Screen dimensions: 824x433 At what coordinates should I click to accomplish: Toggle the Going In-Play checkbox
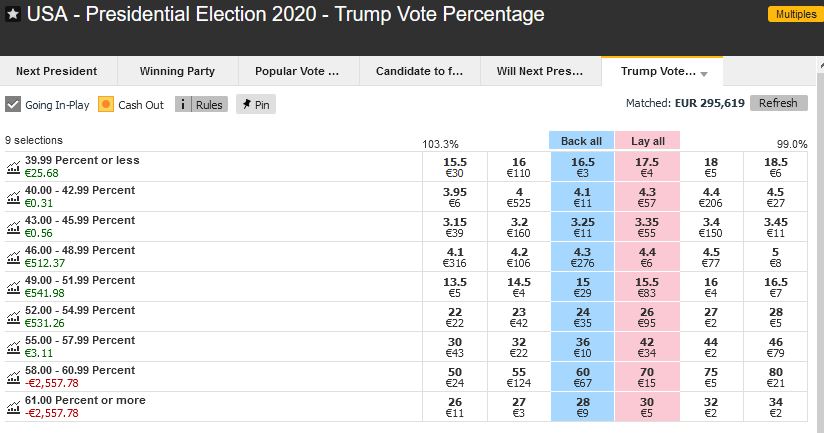(13, 104)
